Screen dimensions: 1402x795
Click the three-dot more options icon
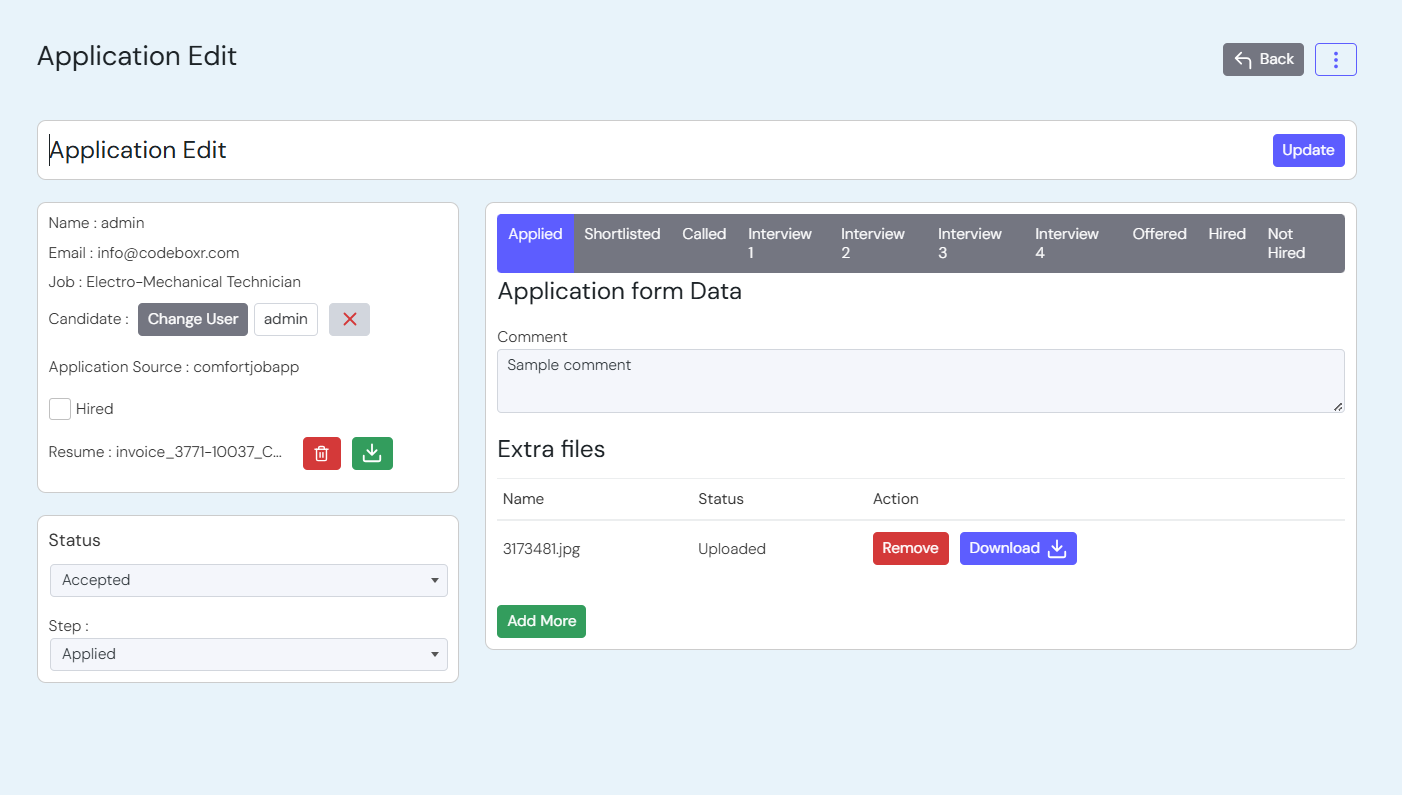pyautogui.click(x=1335, y=60)
